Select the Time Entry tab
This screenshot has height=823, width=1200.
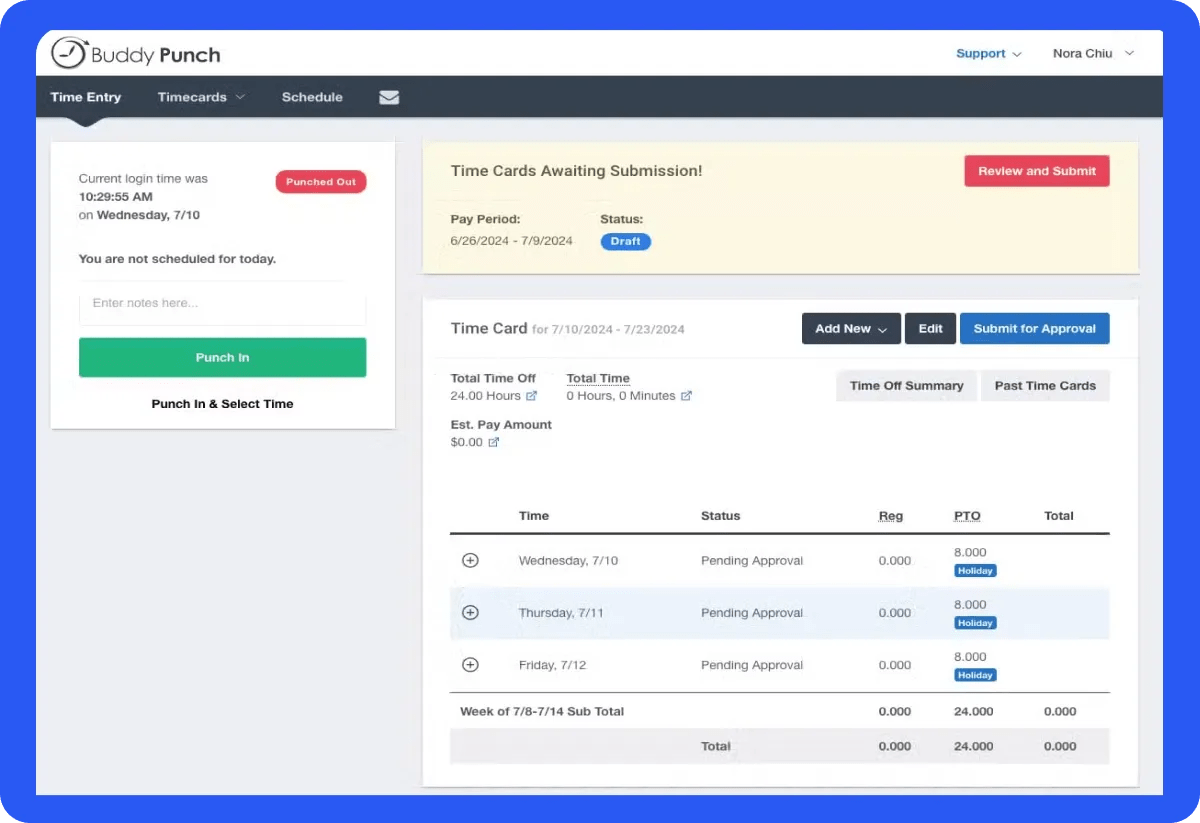(x=86, y=97)
